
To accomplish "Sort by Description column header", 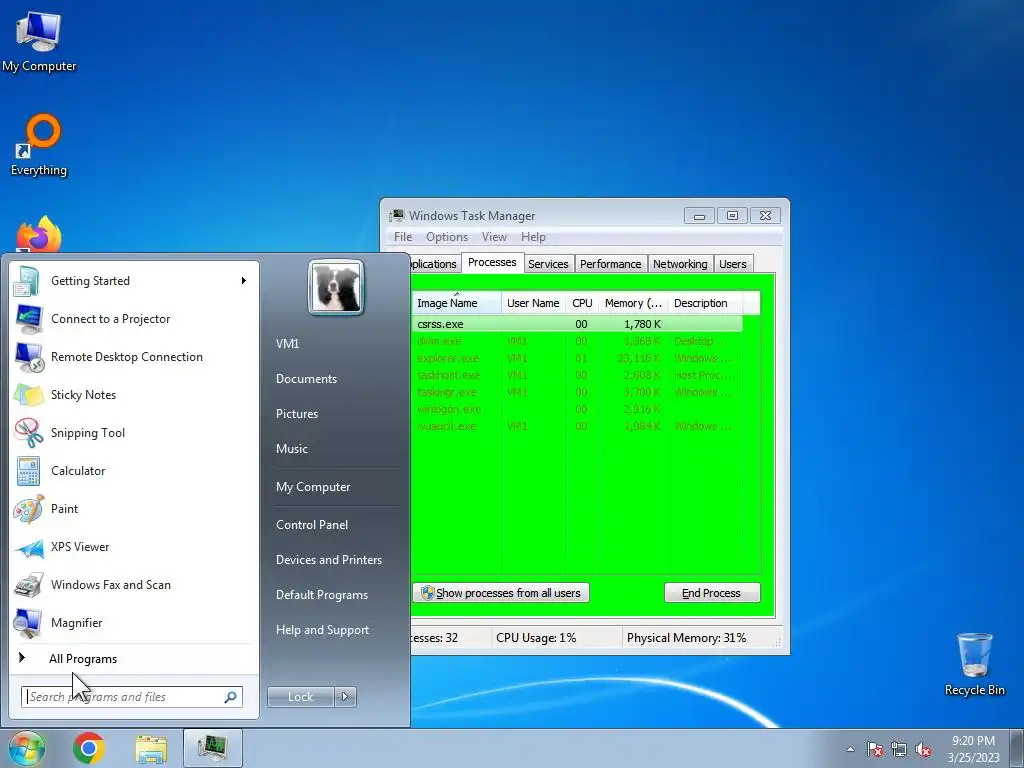I will (x=705, y=303).
